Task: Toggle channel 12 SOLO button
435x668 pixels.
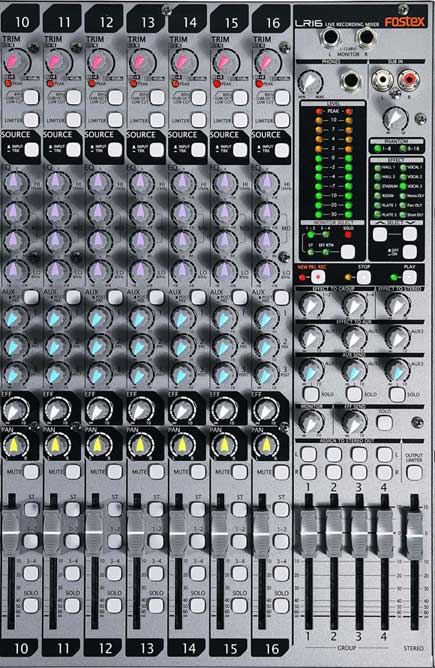Action: [114, 605]
